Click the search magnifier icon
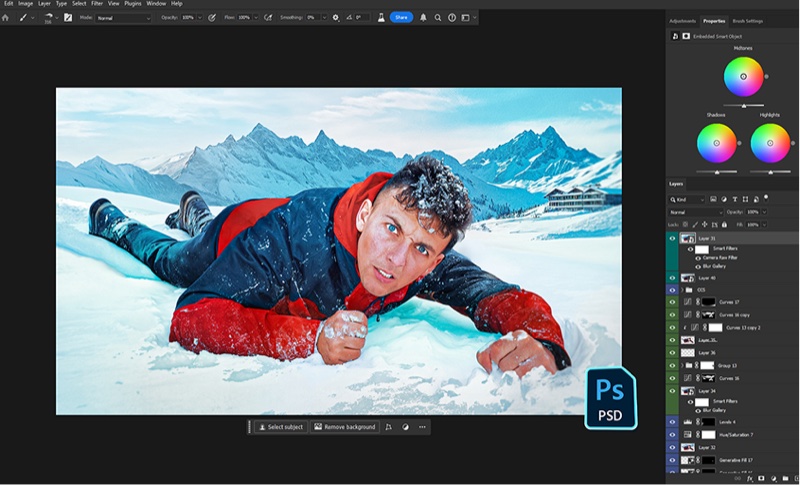Screen dimensions: 800x485 (437, 18)
